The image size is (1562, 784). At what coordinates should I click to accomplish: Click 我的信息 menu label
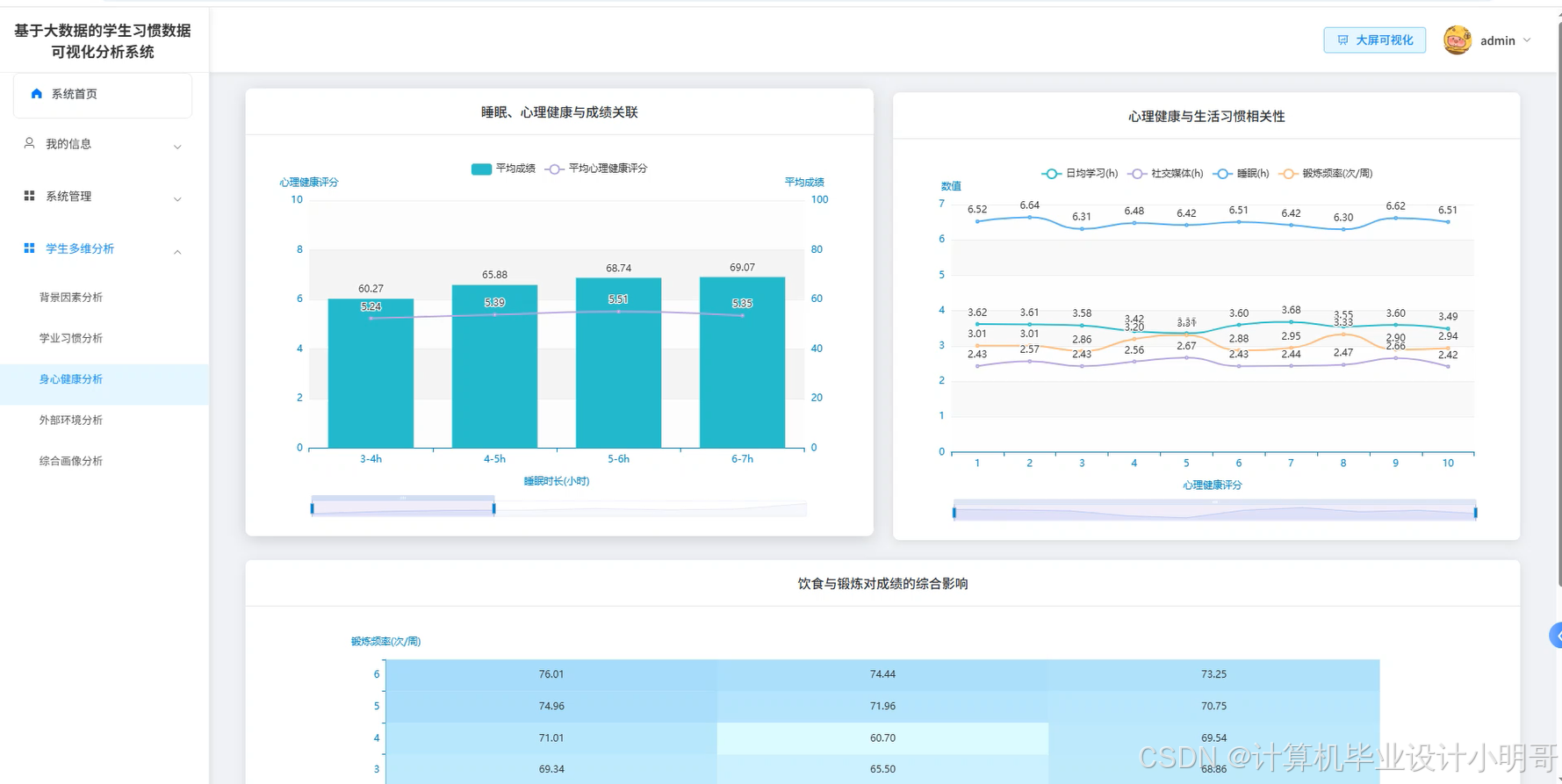[x=68, y=144]
